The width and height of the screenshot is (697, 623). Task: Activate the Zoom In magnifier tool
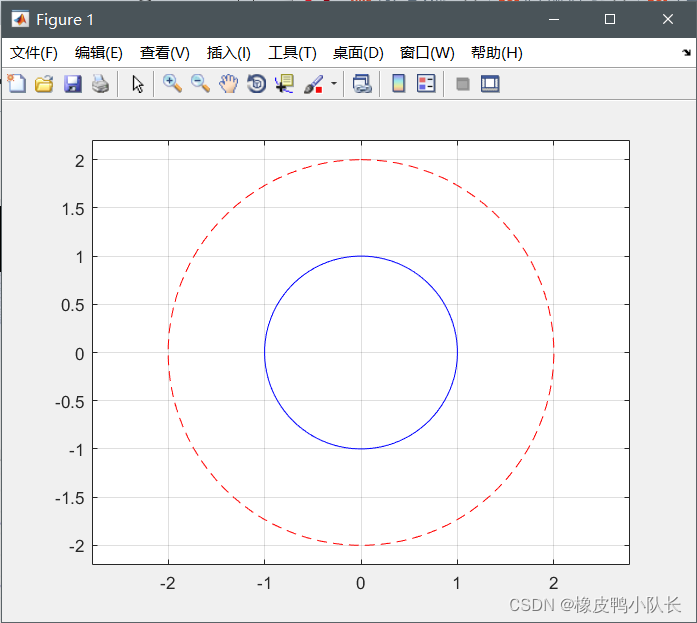click(x=172, y=84)
